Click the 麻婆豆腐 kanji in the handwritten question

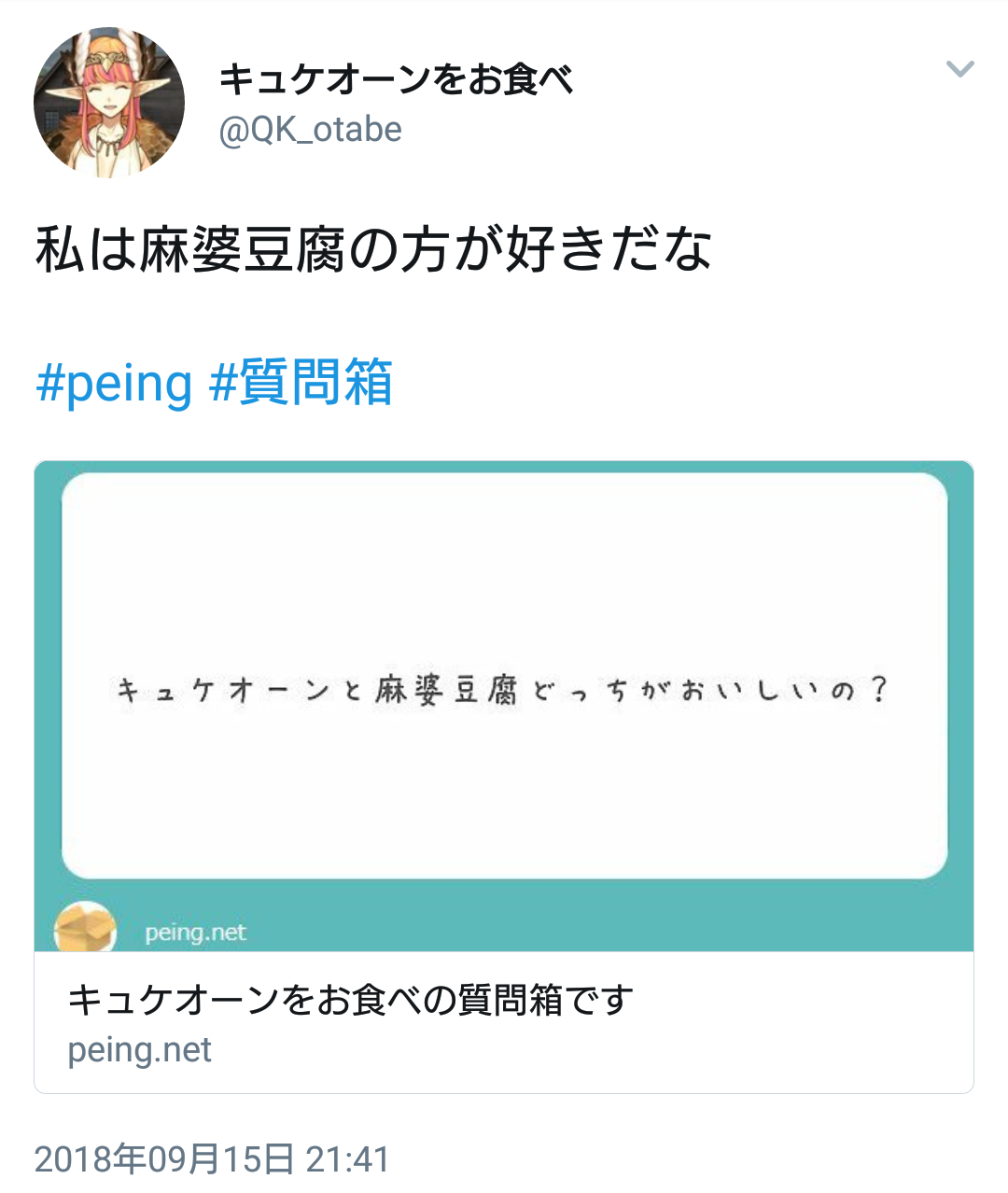[446, 692]
